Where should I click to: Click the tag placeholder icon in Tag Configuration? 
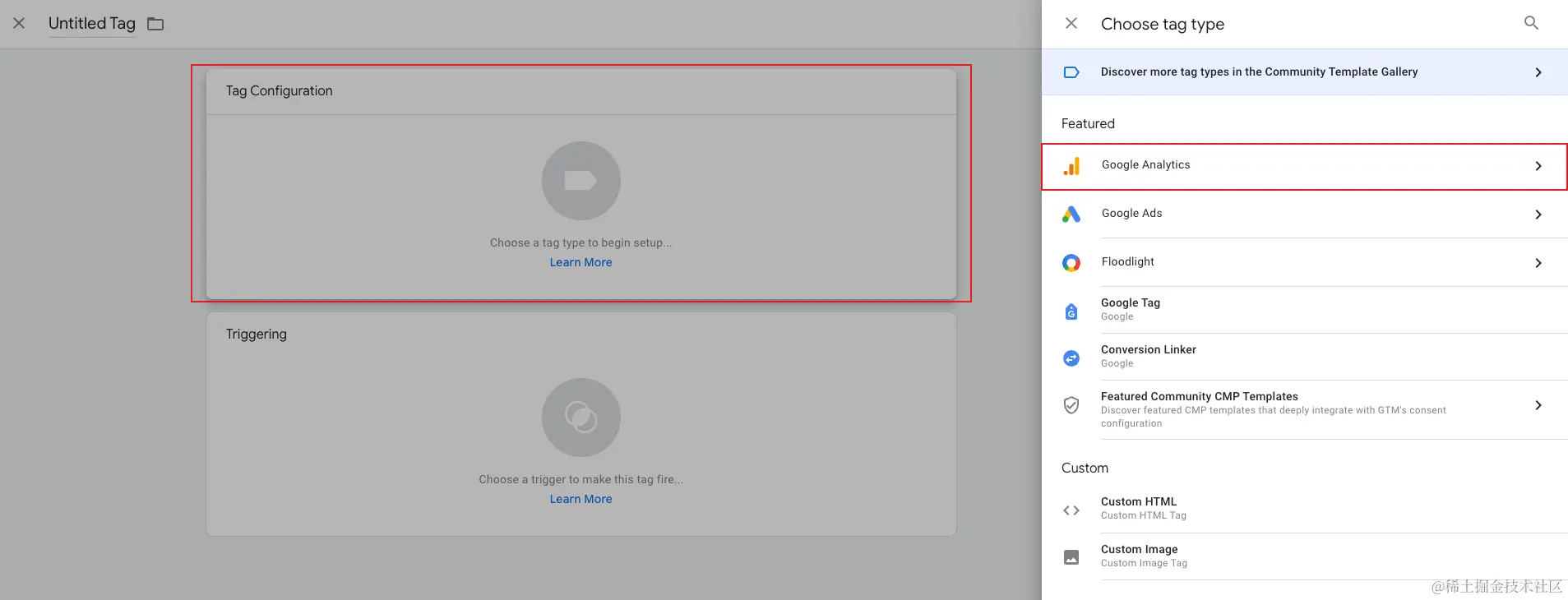click(x=581, y=181)
